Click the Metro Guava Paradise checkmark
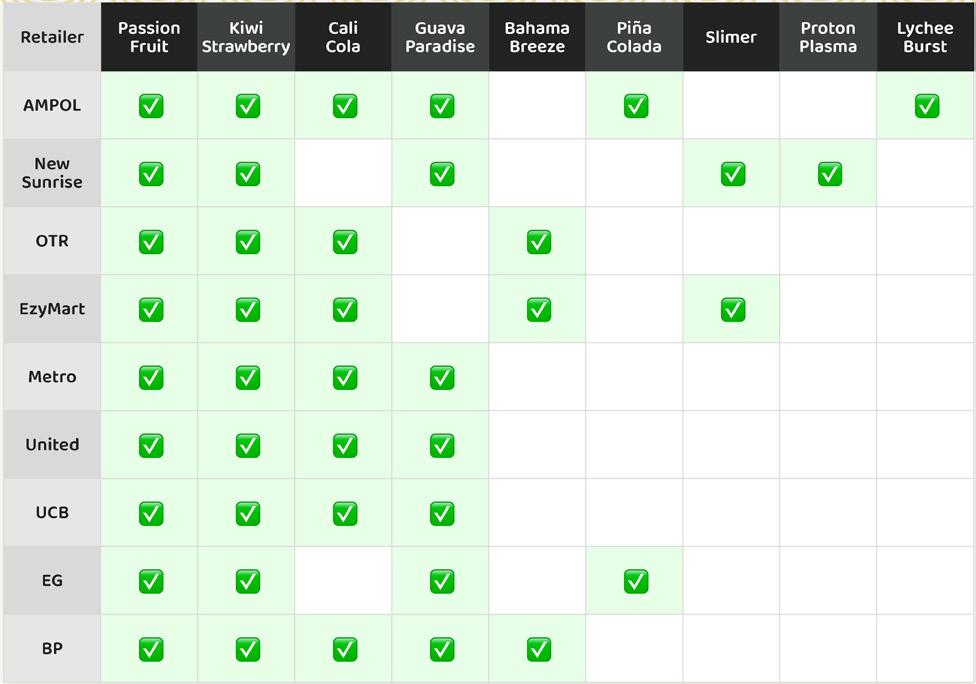The height and width of the screenshot is (684, 976). [441, 377]
